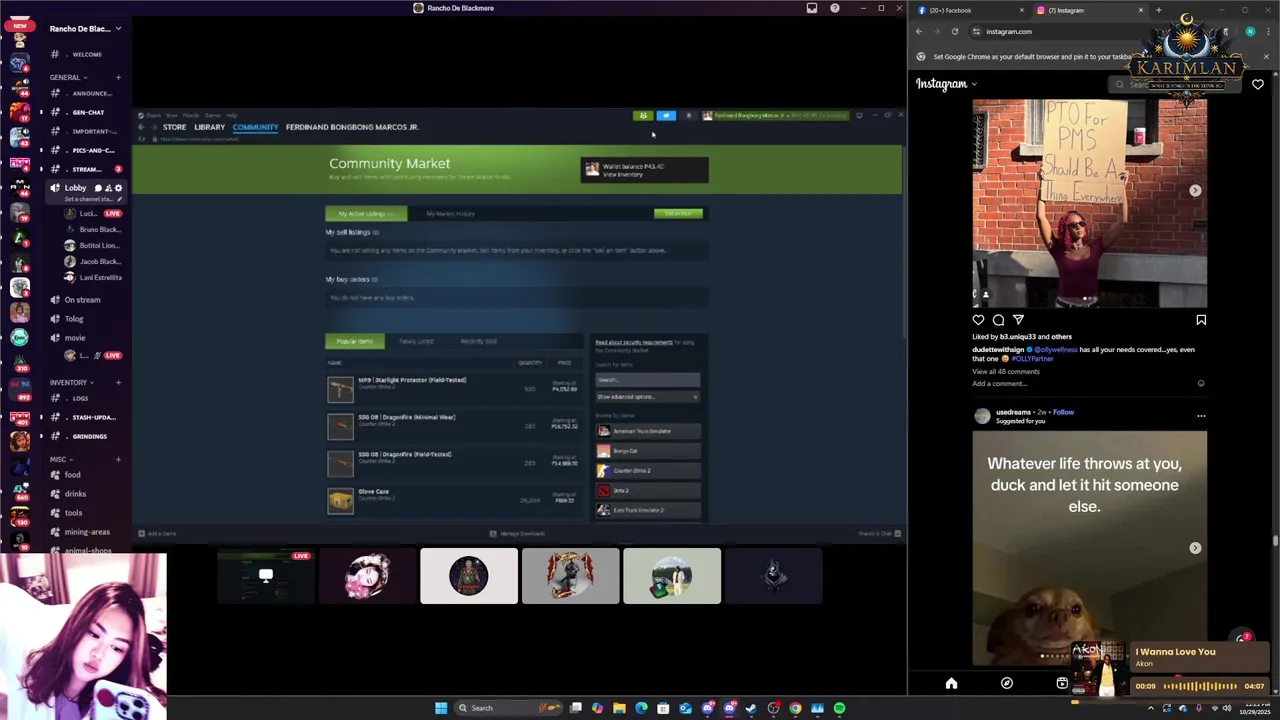Open the #logs channel
Screen dimensions: 1280x720
pos(80,398)
